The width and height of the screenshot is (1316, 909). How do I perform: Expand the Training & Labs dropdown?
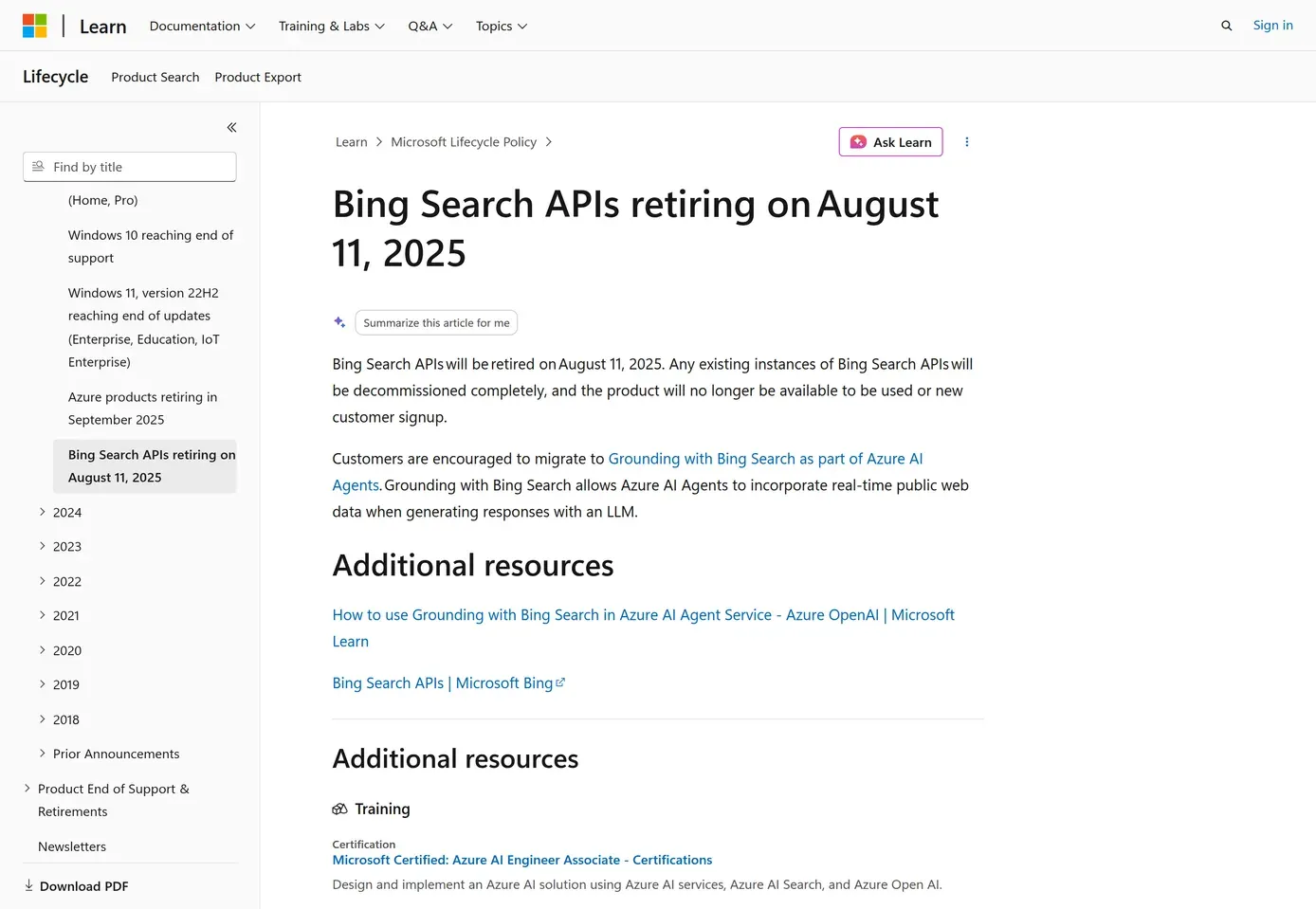coord(331,26)
